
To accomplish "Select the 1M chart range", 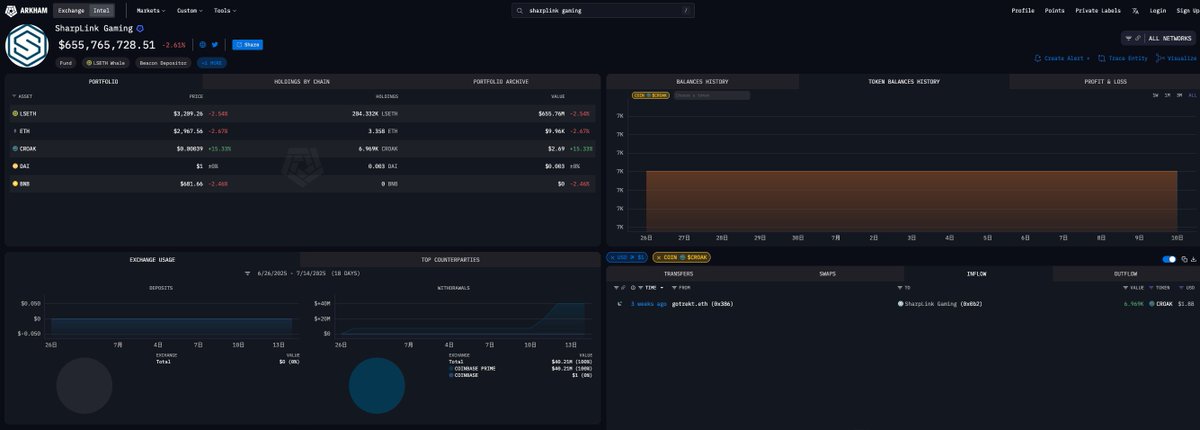I will tap(1167, 95).
